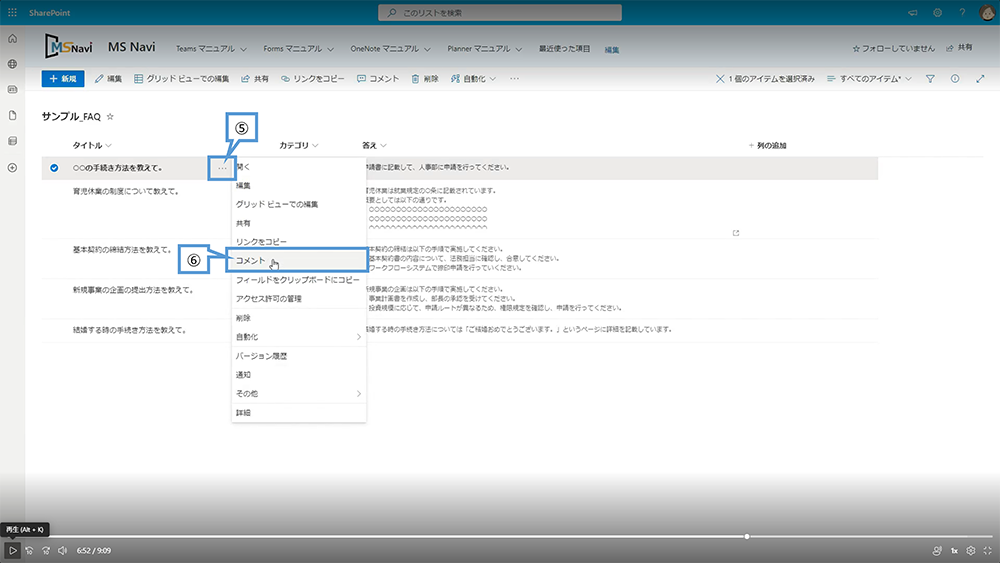1000x563 pixels.
Task: Click the filter funnel icon in toolbar
Action: [930, 78]
